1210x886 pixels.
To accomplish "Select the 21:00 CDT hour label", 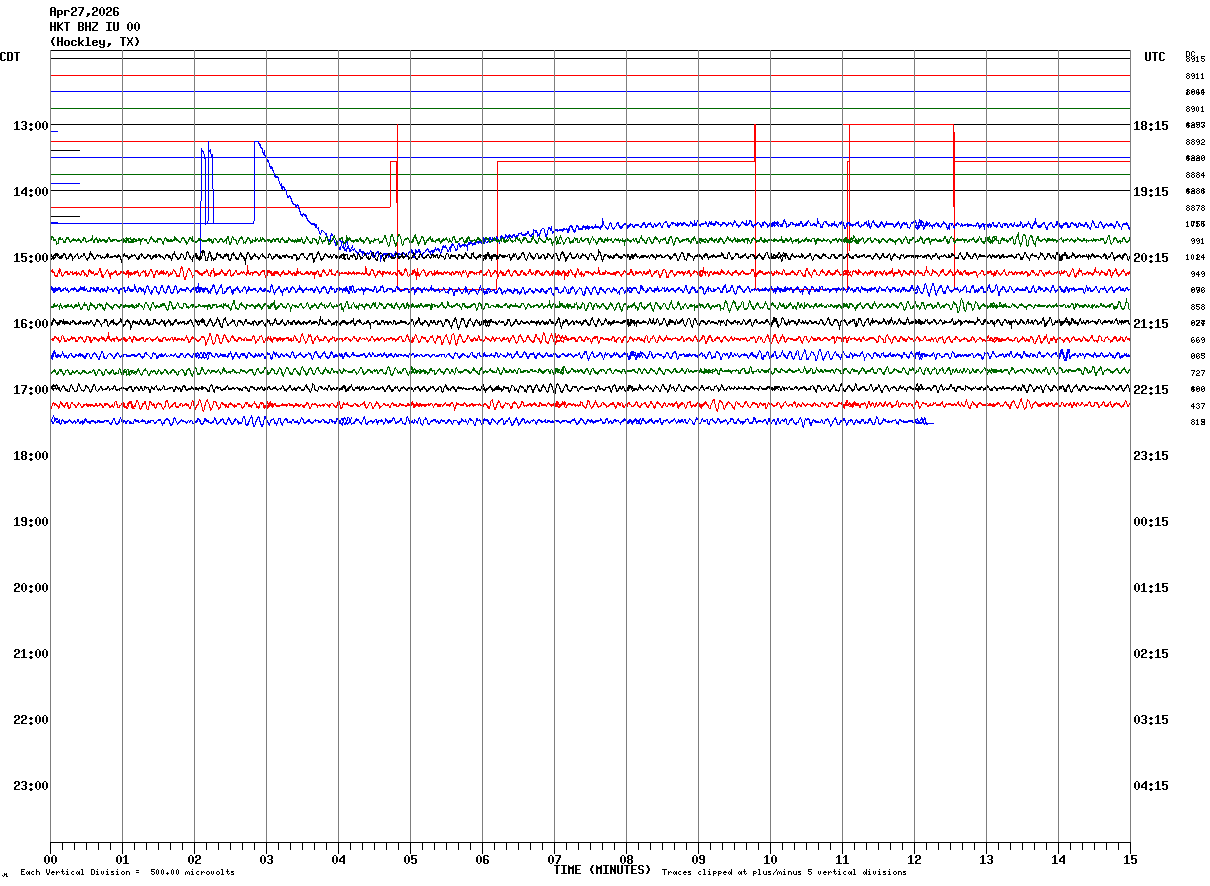I will [31, 654].
